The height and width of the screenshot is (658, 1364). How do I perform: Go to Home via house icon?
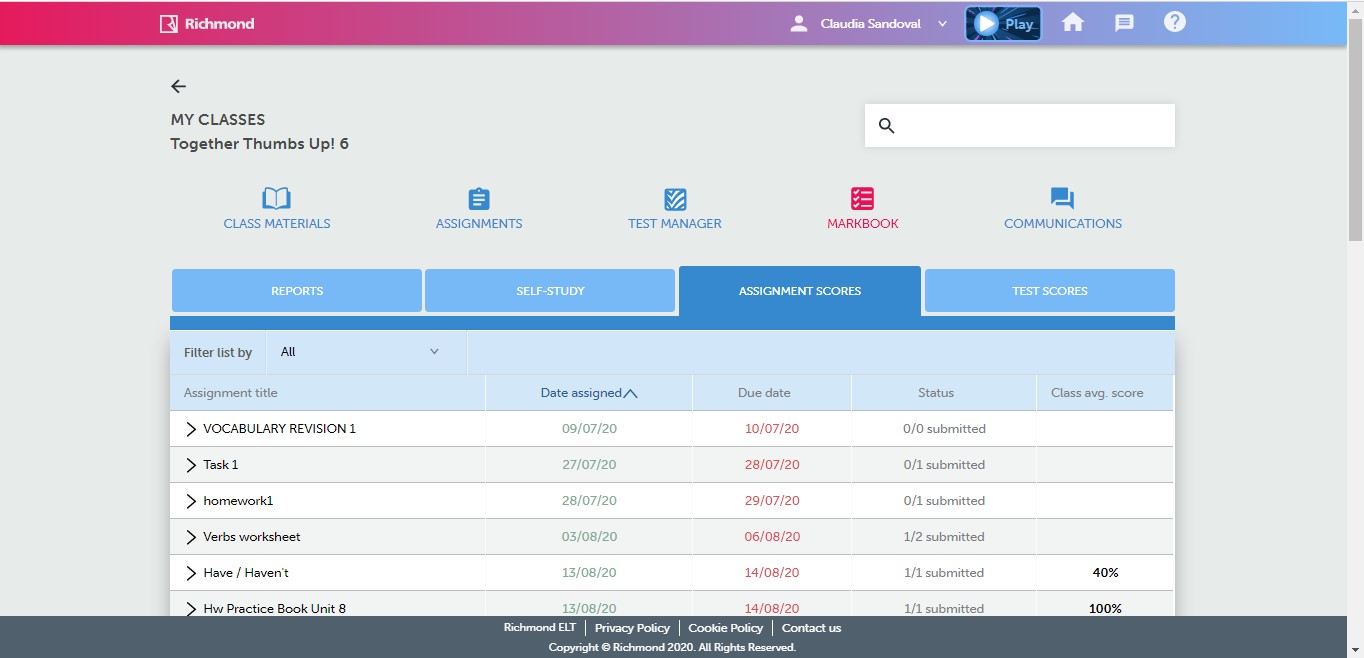click(1073, 23)
